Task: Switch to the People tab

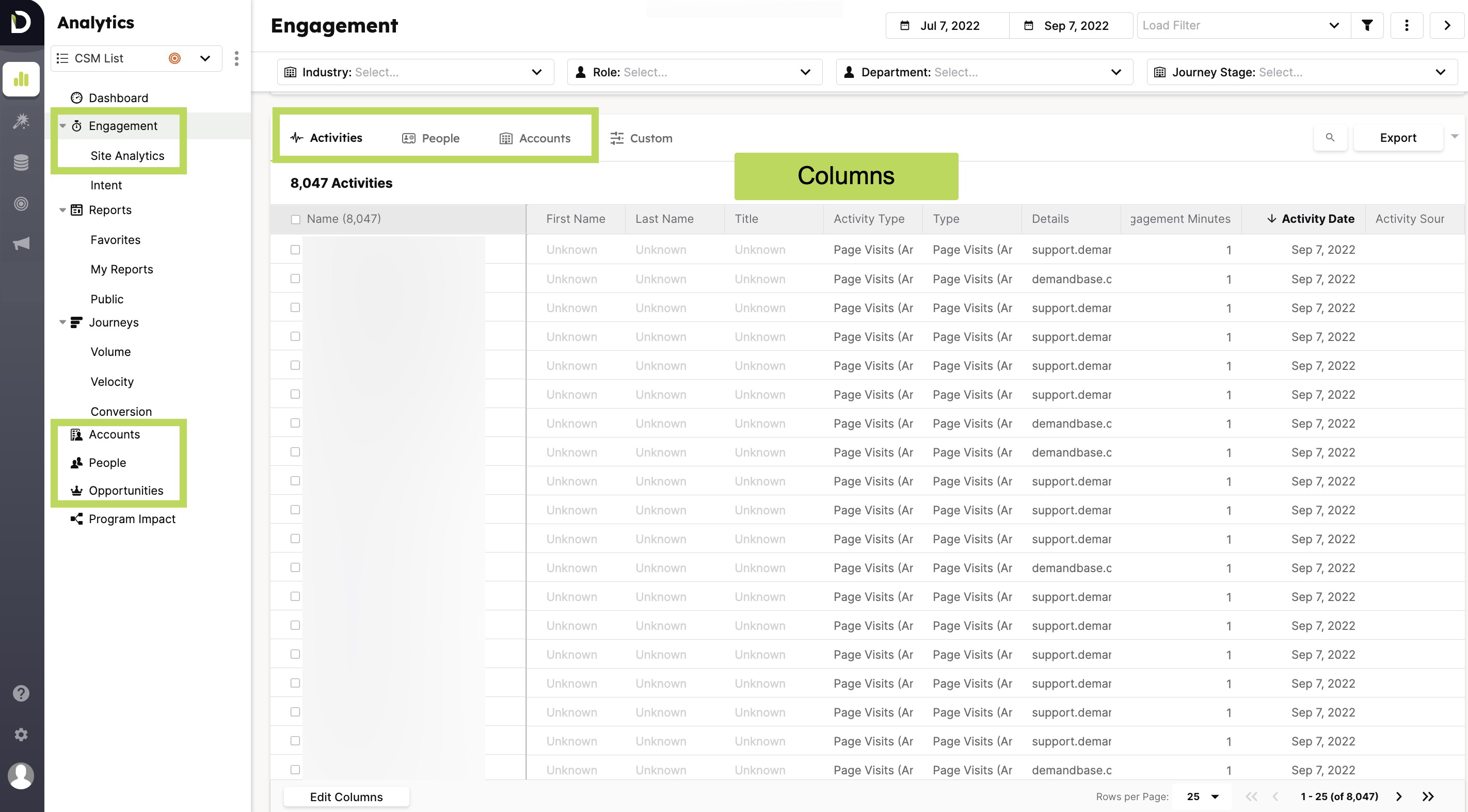Action: tap(432, 138)
